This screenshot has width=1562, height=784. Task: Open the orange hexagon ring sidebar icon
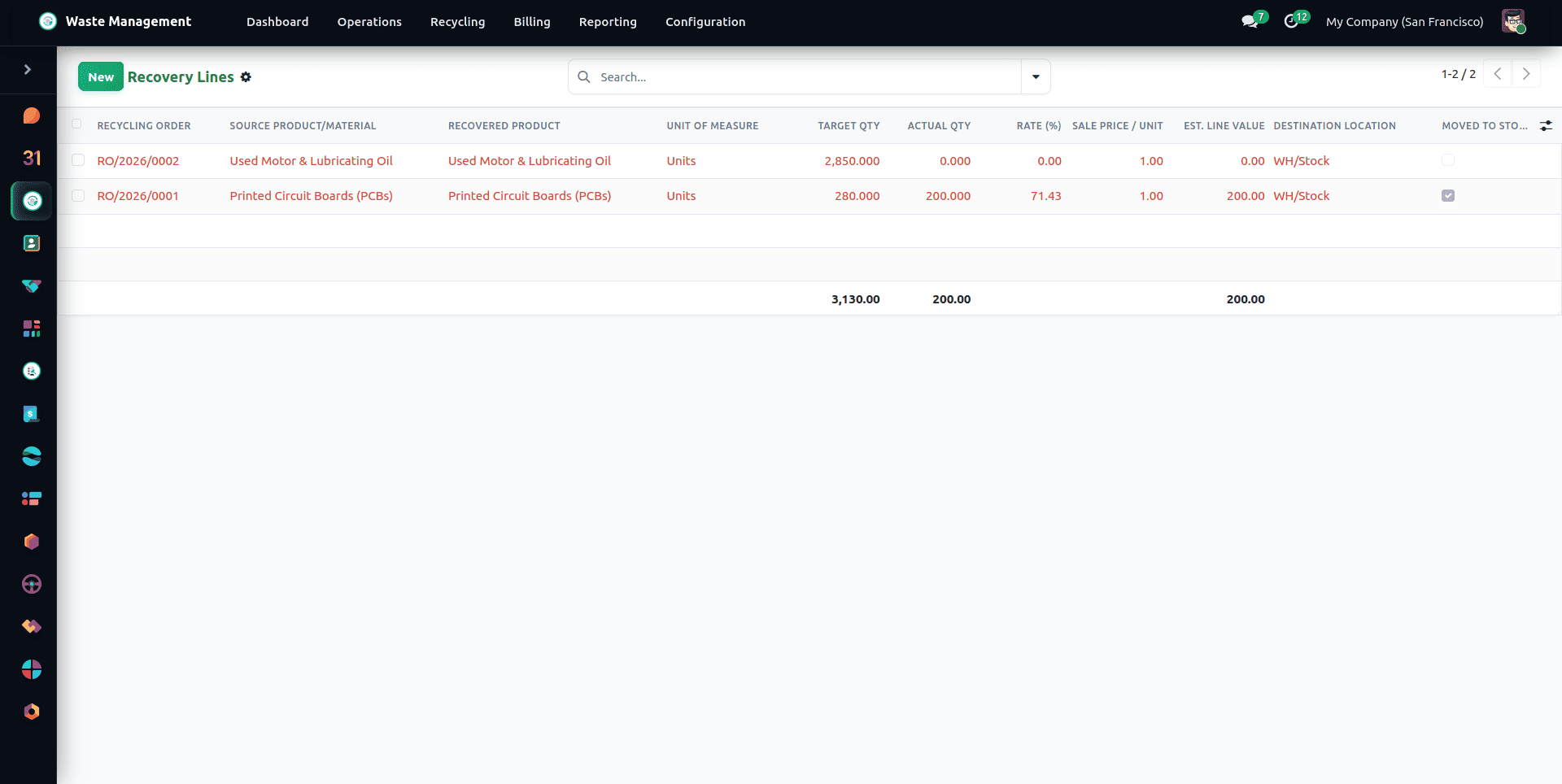32,712
